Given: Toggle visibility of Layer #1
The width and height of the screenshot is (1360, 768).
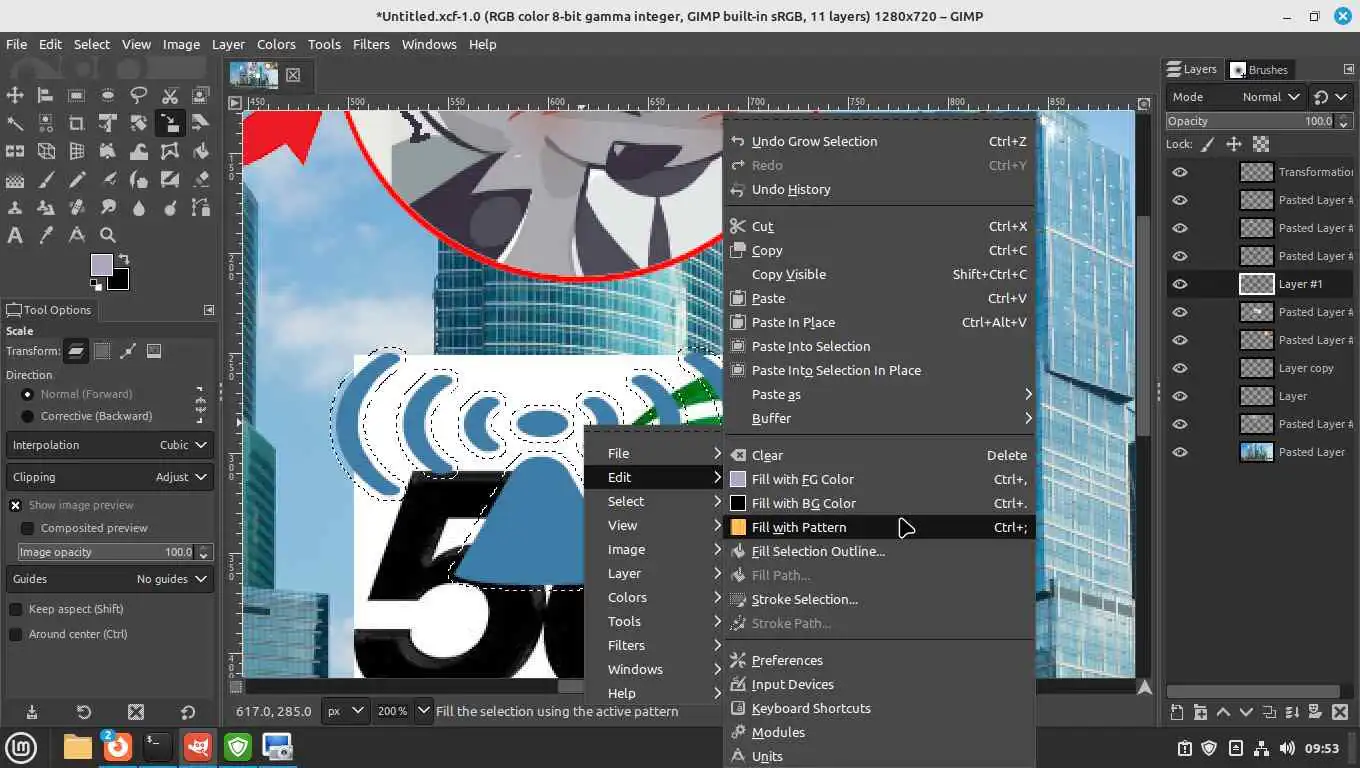Looking at the screenshot, I should (x=1180, y=284).
